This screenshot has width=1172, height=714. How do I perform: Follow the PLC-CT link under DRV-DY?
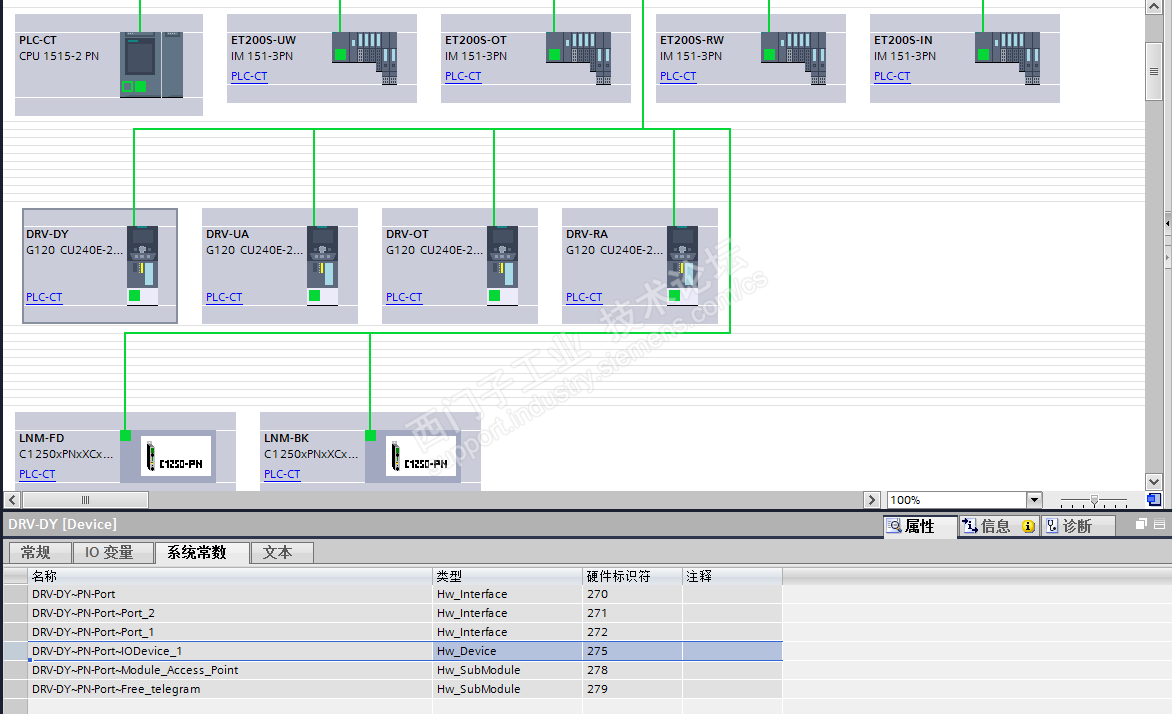pyautogui.click(x=44, y=297)
